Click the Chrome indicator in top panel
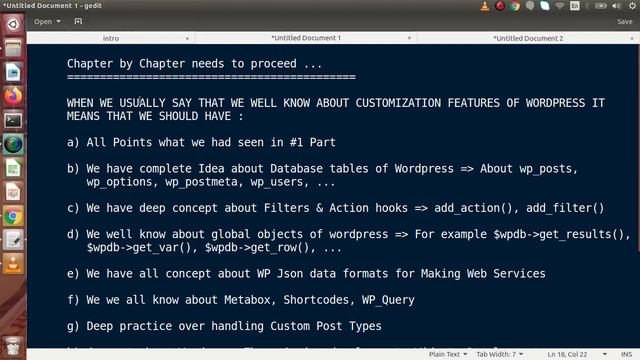The height and width of the screenshot is (360, 640). pos(515,6)
